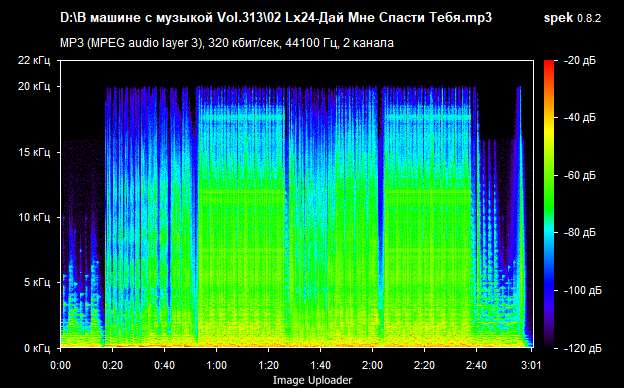The height and width of the screenshot is (388, 624).
Task: Click the -20 дБ scale label
Action: pos(580,60)
